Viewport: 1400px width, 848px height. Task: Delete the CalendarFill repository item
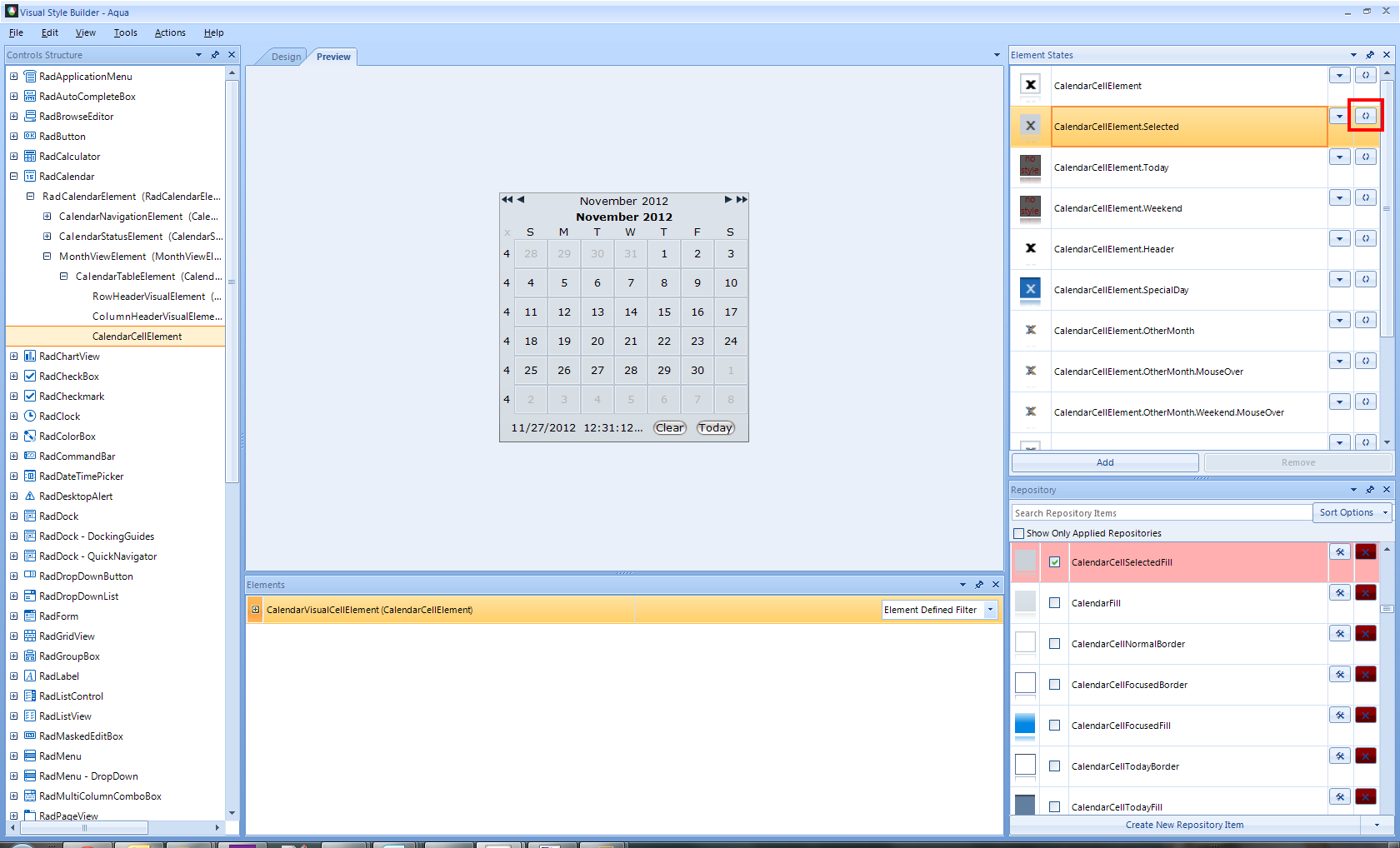[1365, 592]
